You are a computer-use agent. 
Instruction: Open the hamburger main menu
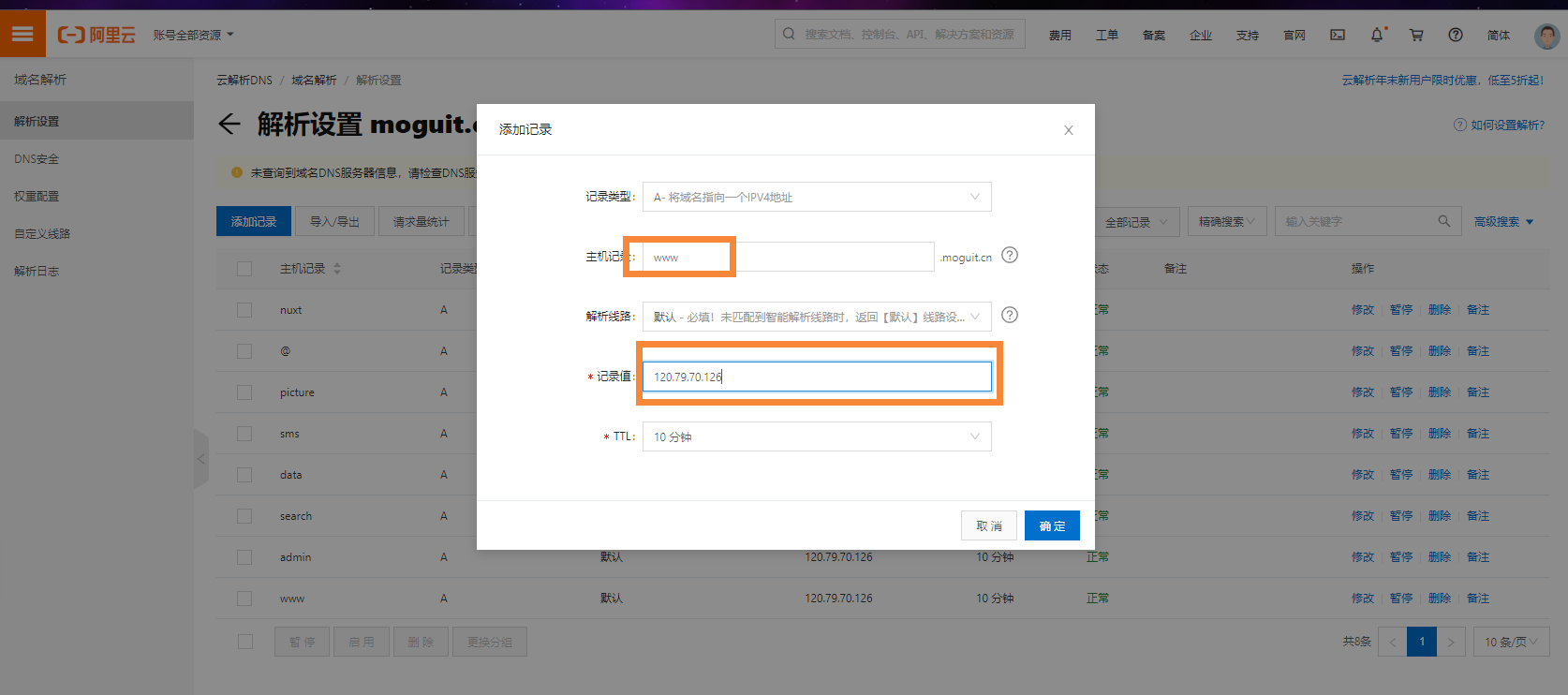(22, 34)
